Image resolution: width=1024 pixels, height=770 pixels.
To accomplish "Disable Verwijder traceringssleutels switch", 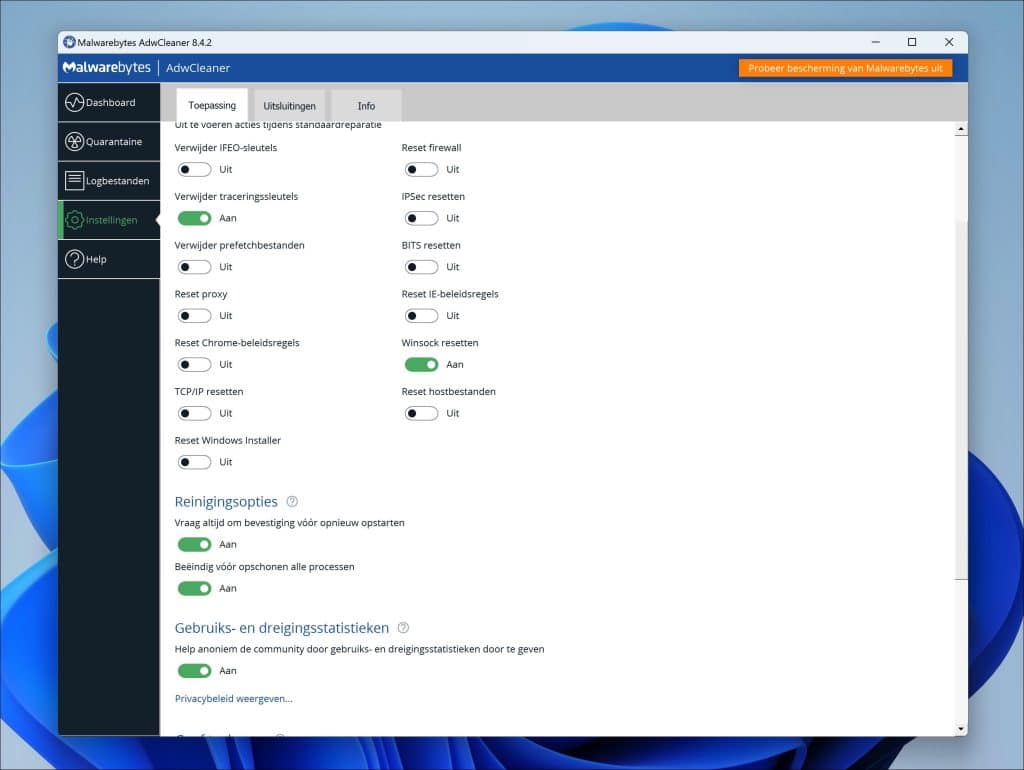I will click(194, 218).
